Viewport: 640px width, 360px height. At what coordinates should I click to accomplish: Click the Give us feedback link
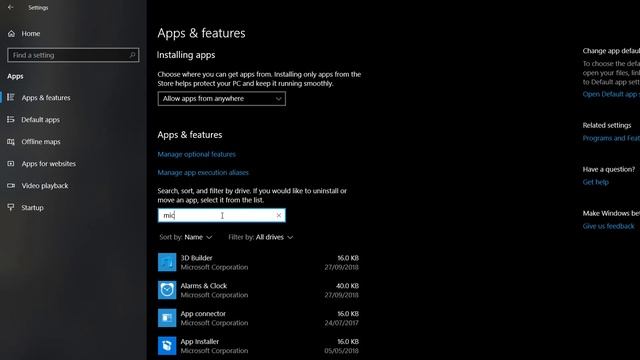click(608, 226)
